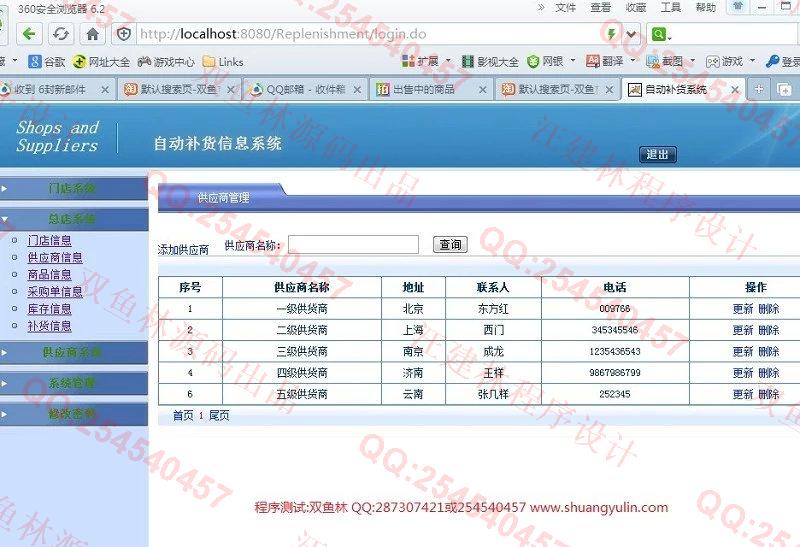Click the browser refresh icon
The height and width of the screenshot is (547, 800).
[61, 34]
